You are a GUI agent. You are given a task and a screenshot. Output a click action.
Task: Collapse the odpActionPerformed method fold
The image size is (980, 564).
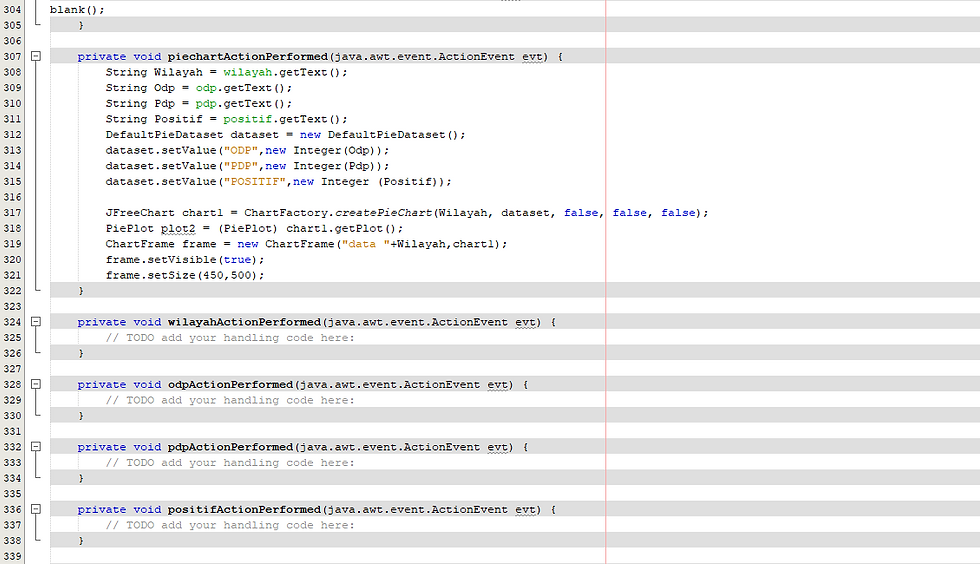point(36,385)
